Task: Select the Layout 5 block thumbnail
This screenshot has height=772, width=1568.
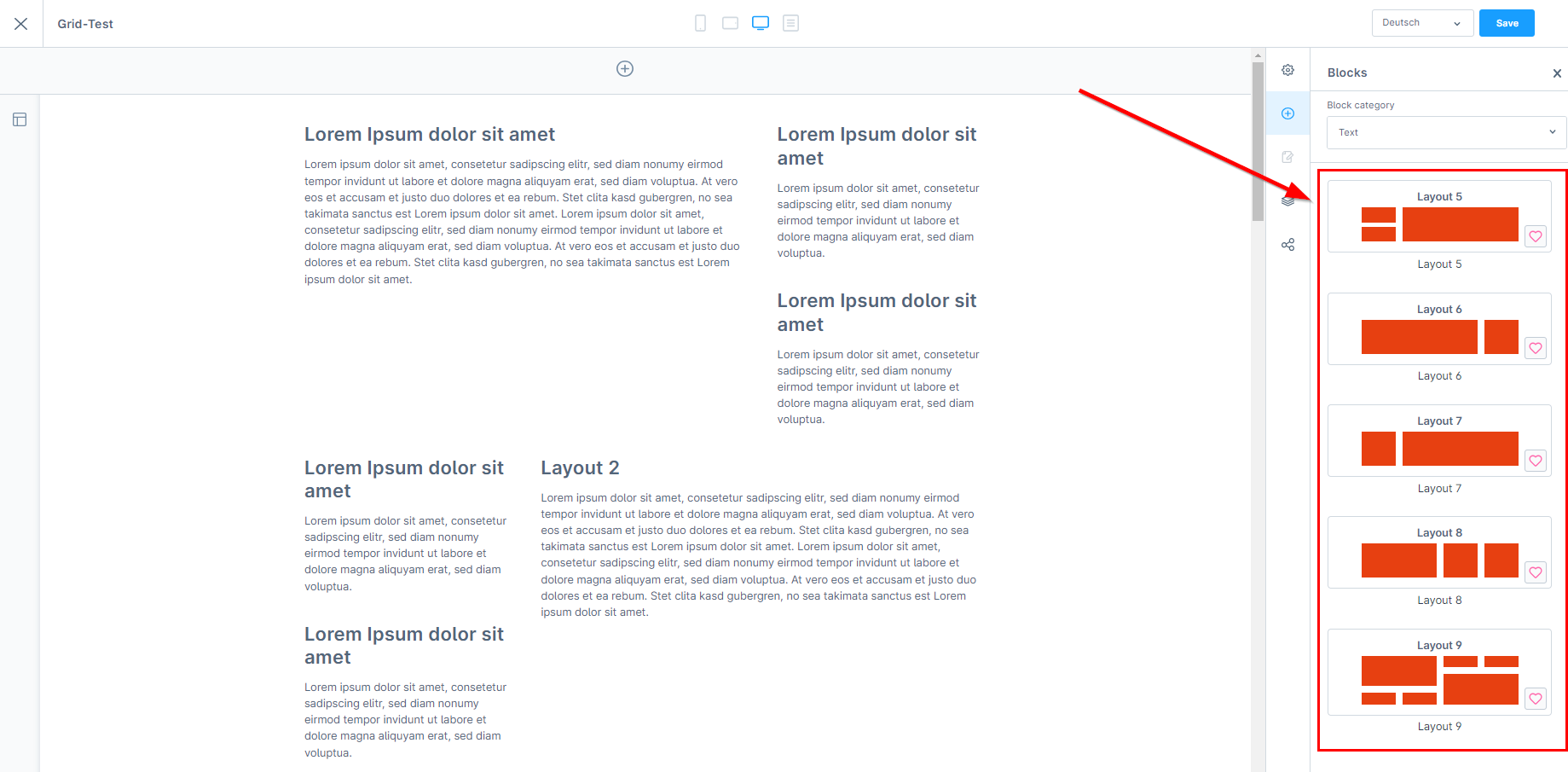Action: pos(1439,216)
